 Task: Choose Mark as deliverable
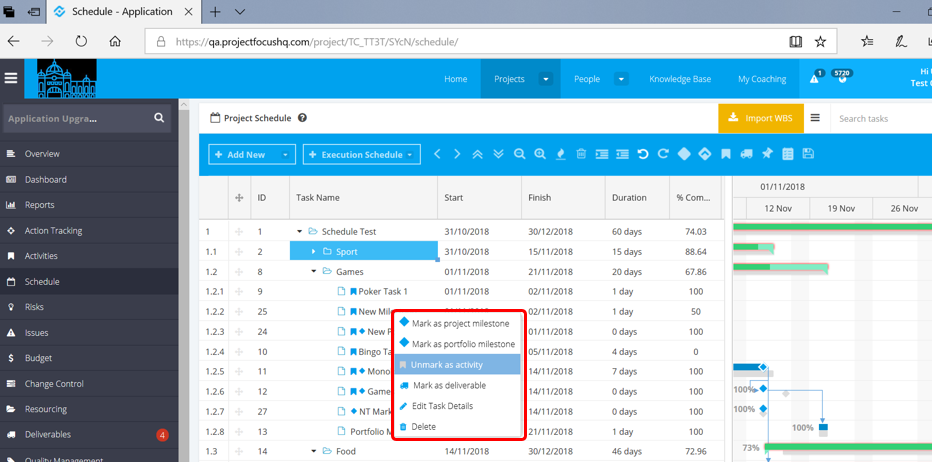coord(457,385)
